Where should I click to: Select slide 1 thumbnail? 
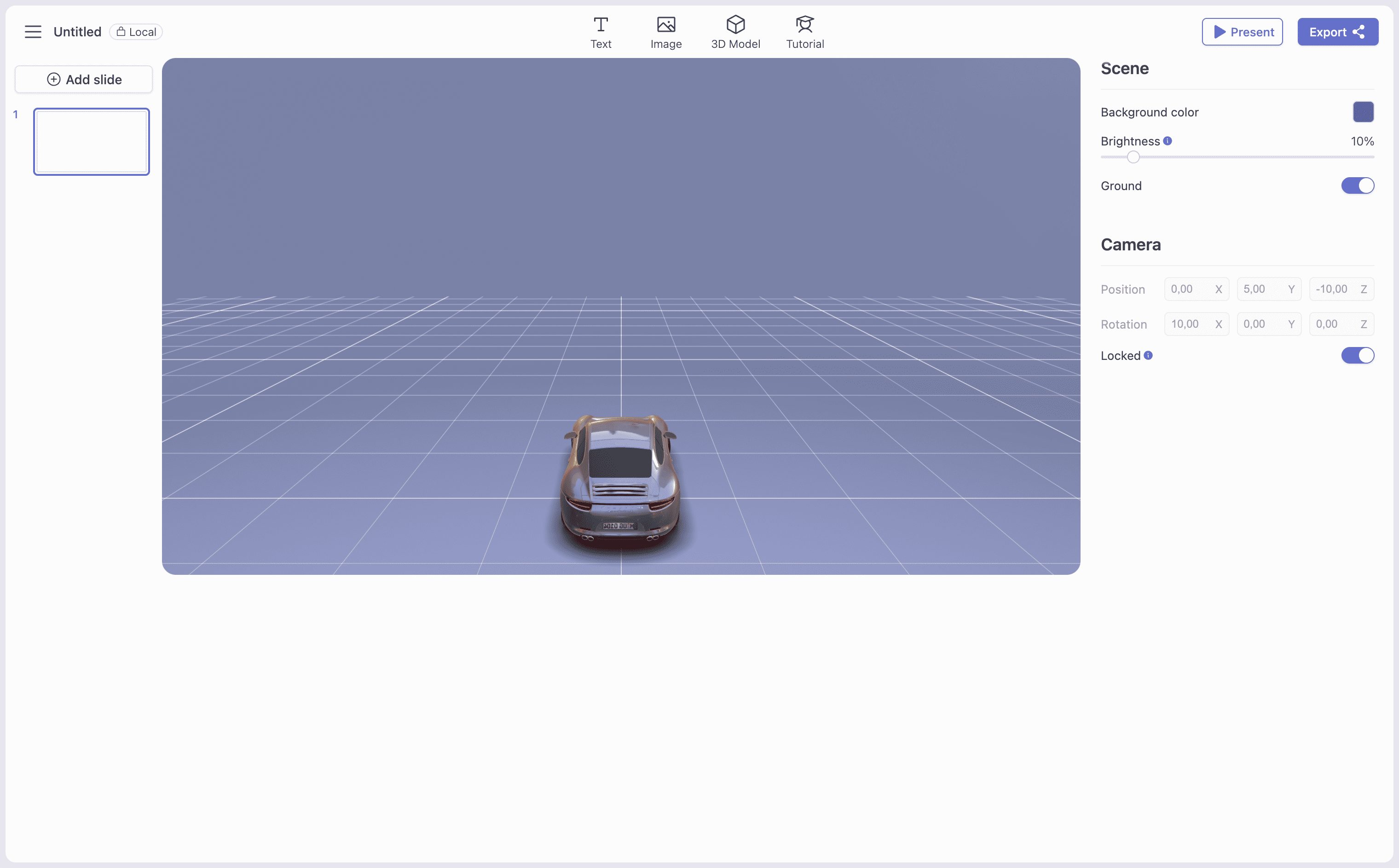coord(91,142)
